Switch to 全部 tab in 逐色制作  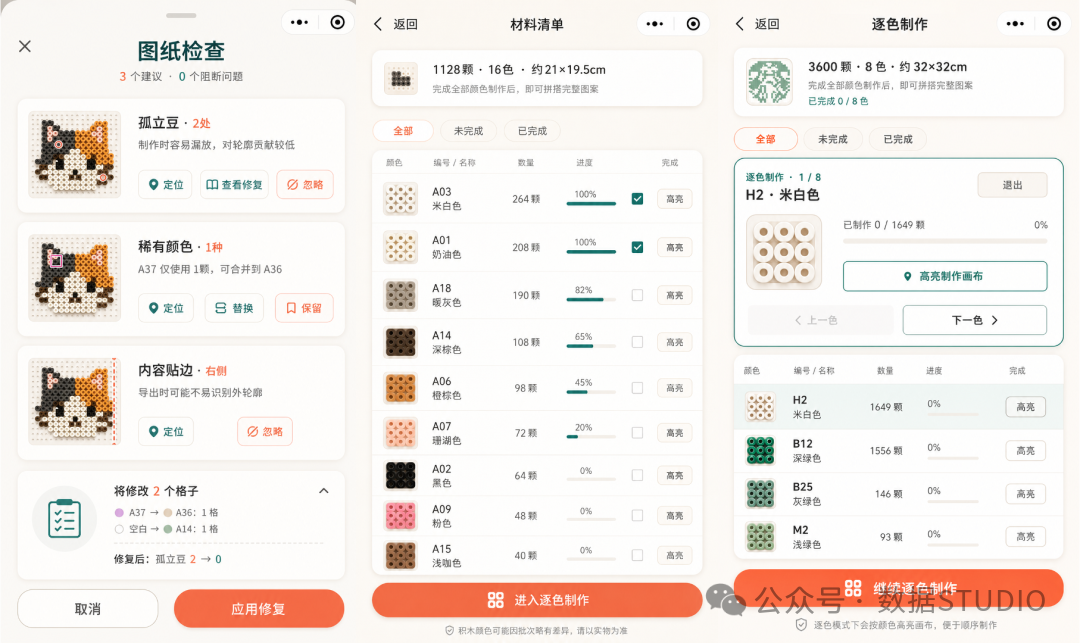[x=766, y=139]
